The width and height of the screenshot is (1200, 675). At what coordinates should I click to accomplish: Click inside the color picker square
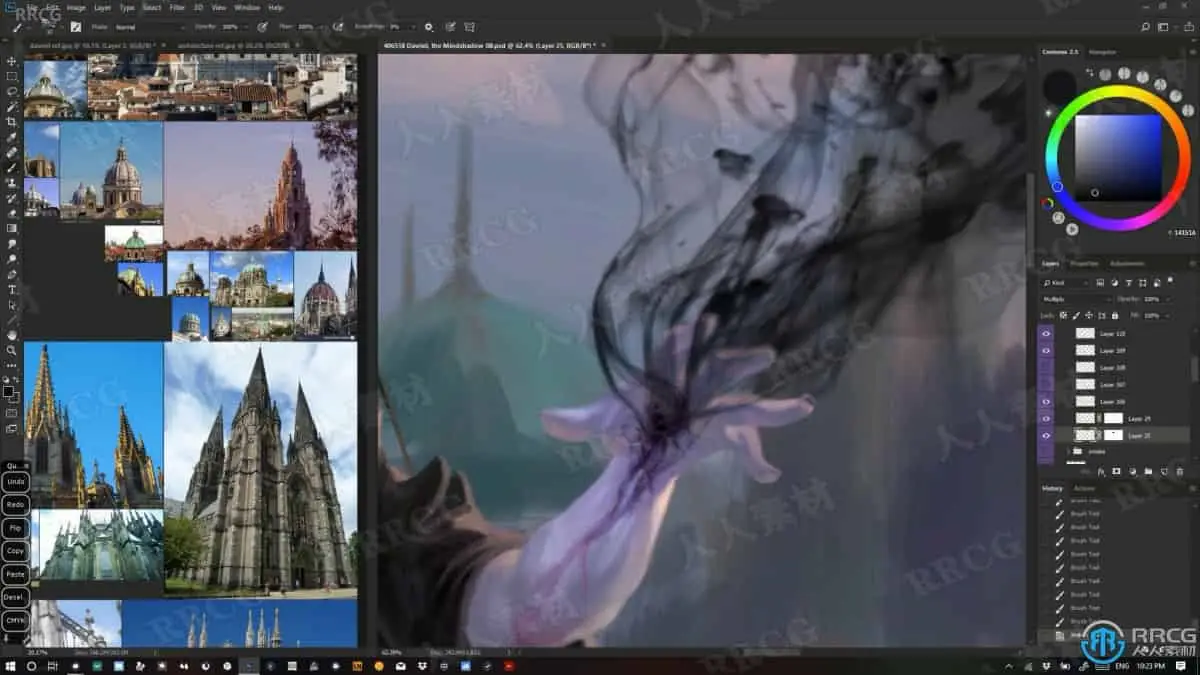(x=1118, y=158)
